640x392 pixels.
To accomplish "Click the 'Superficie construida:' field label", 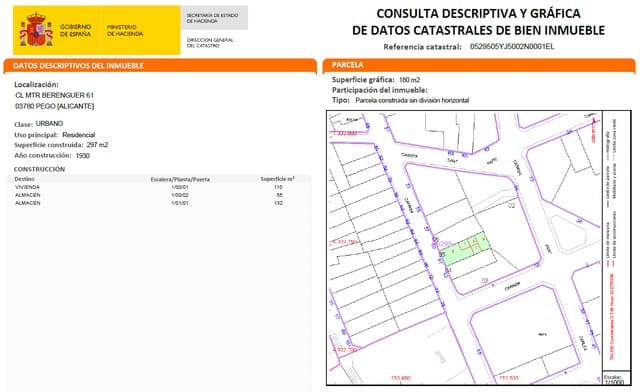I will pos(49,145).
